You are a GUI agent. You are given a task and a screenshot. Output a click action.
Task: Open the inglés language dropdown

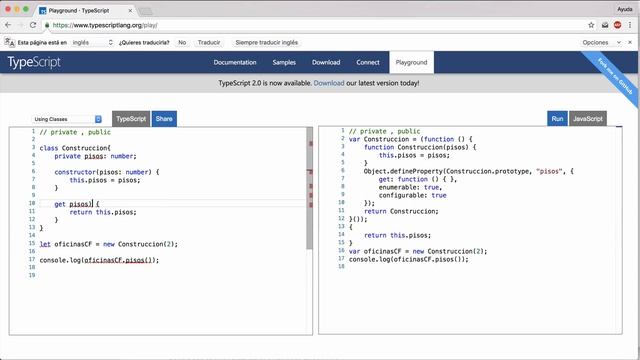coord(92,42)
